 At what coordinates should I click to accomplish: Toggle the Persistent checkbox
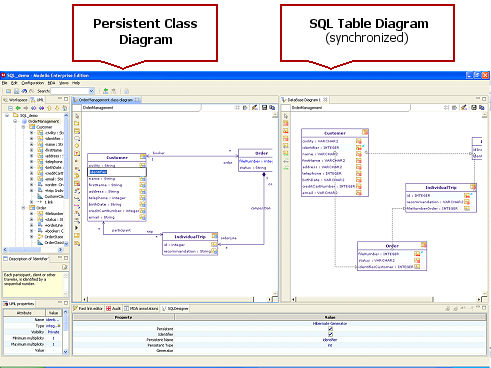pos(330,329)
